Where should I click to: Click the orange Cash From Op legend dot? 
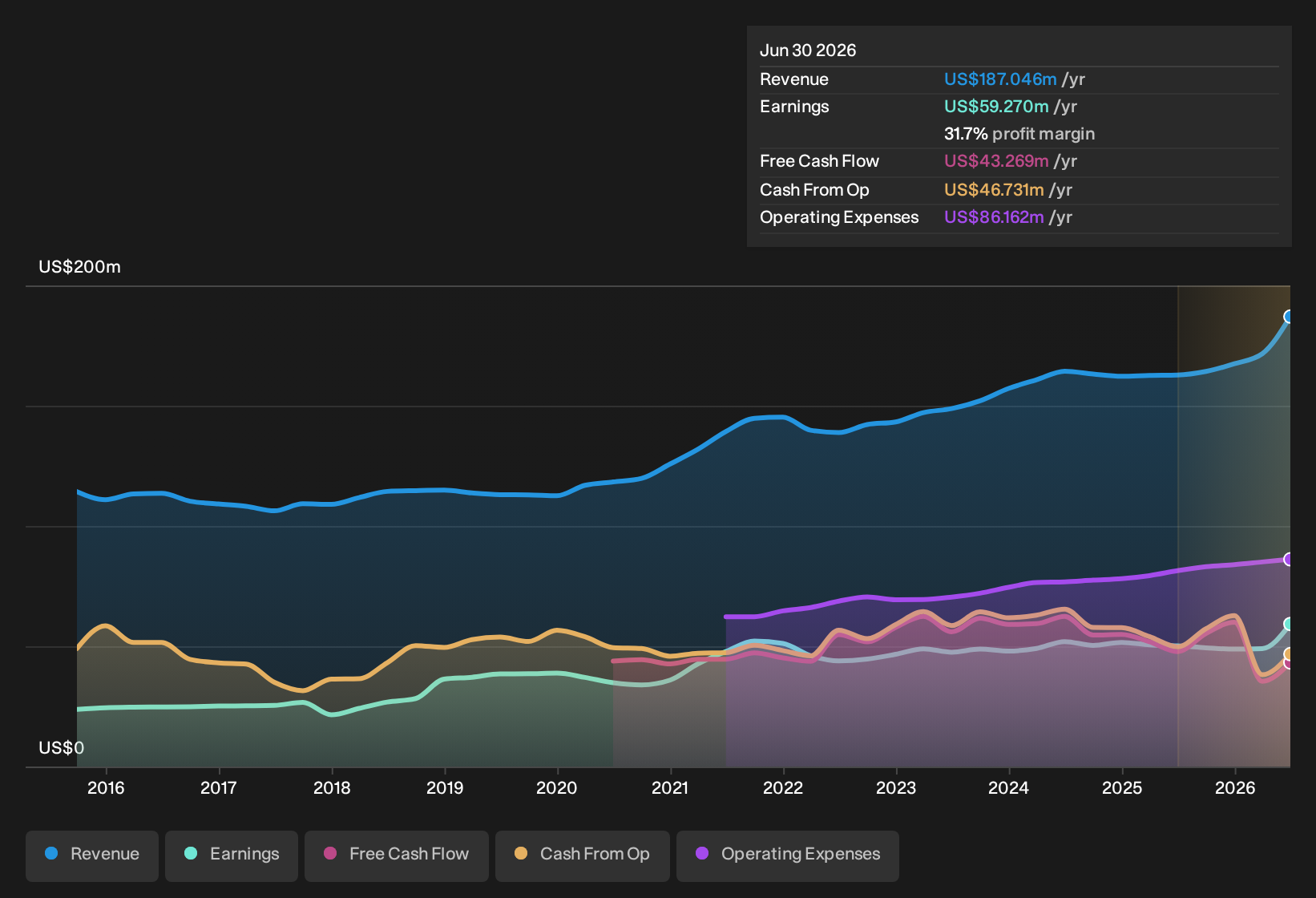click(521, 853)
